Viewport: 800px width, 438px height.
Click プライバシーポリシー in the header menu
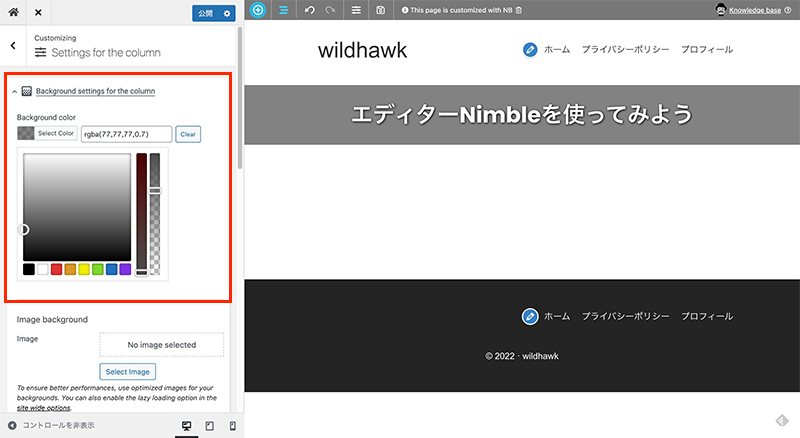click(x=625, y=49)
